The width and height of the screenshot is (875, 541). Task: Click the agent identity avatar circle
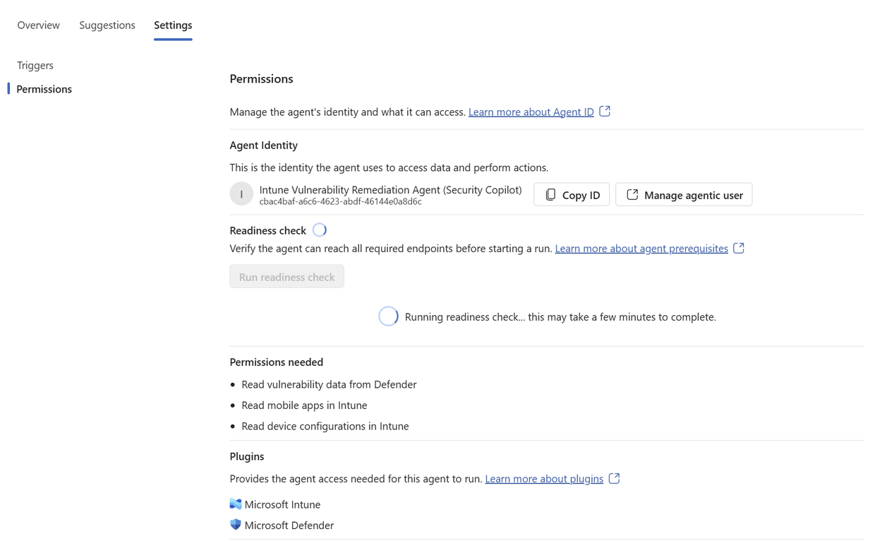[241, 194]
